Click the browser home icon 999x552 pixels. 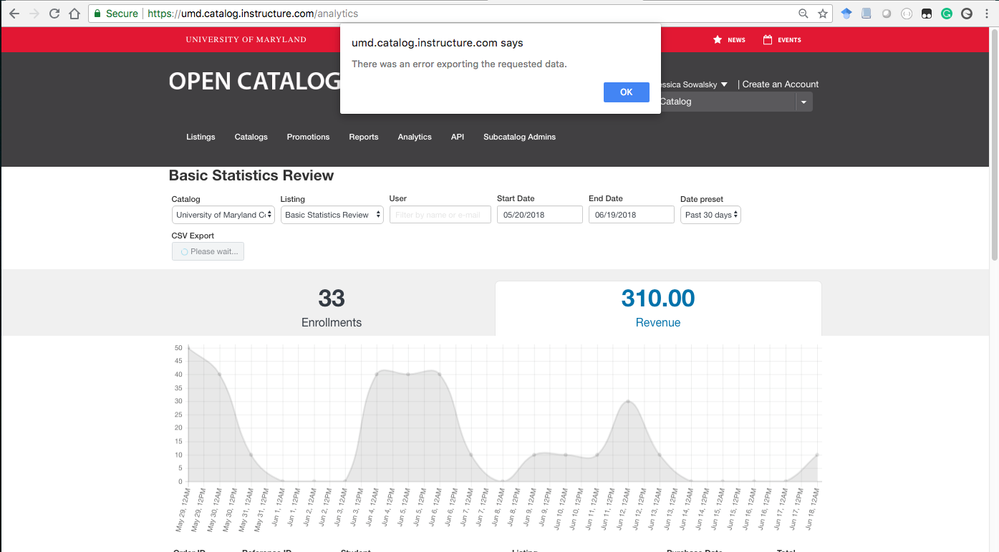74,14
